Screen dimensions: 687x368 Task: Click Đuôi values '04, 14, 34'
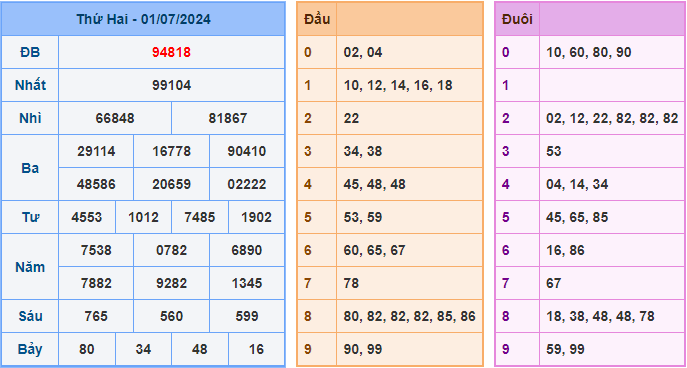(x=577, y=184)
